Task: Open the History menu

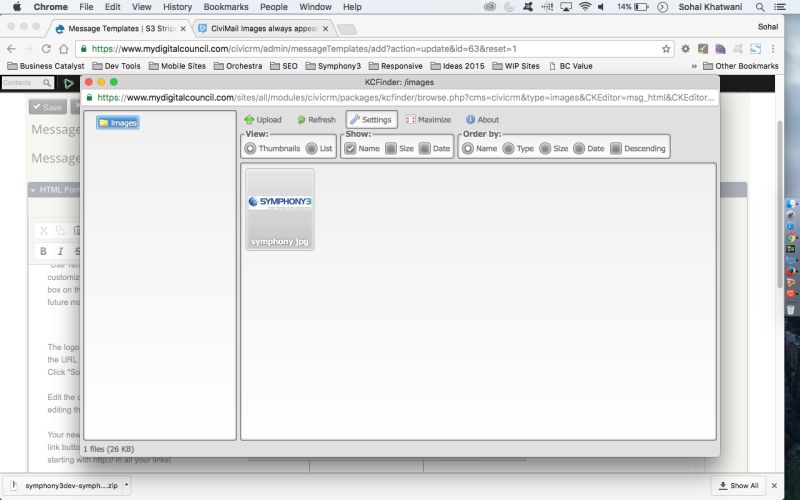Action: point(177,7)
